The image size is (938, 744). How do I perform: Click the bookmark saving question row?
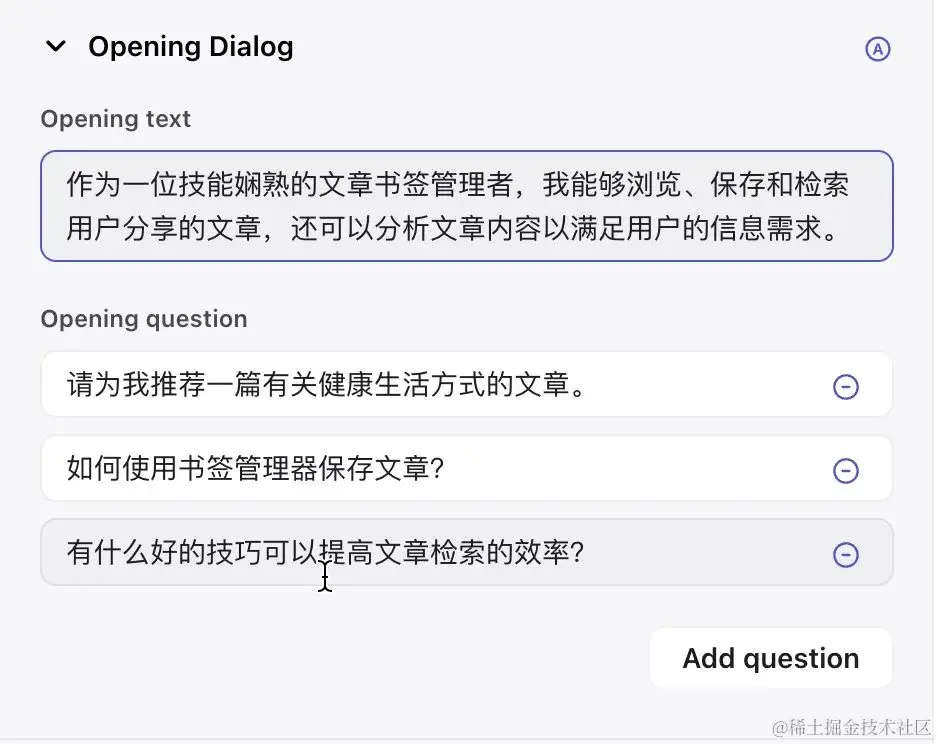click(400, 468)
